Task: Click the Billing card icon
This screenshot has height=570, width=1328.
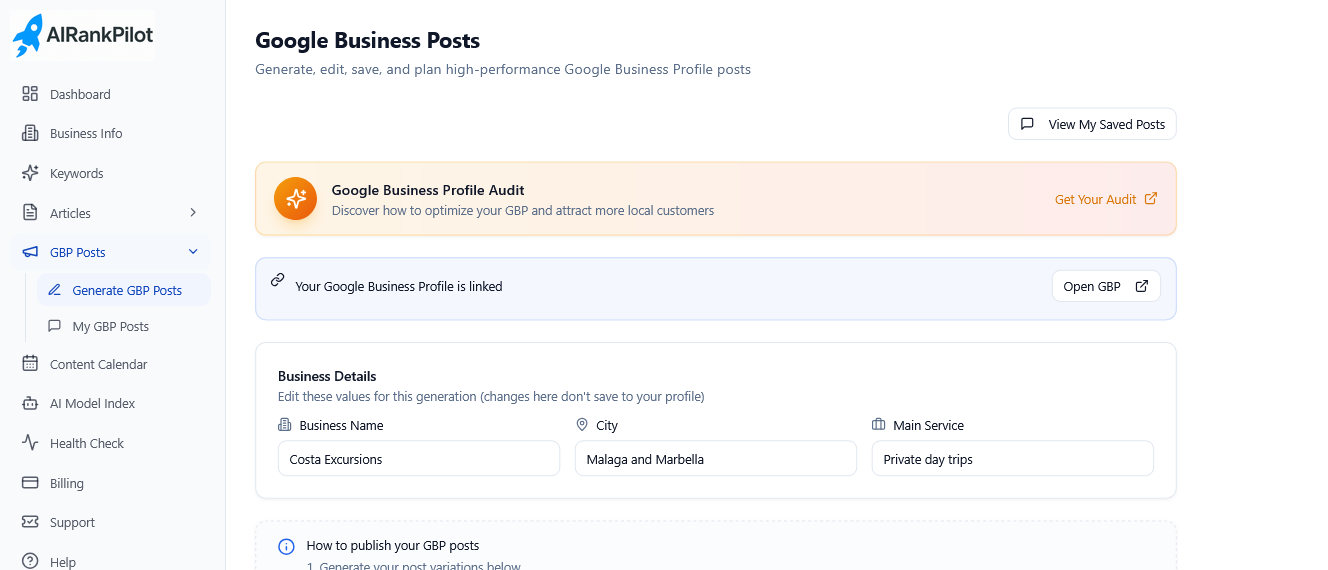Action: [x=30, y=483]
